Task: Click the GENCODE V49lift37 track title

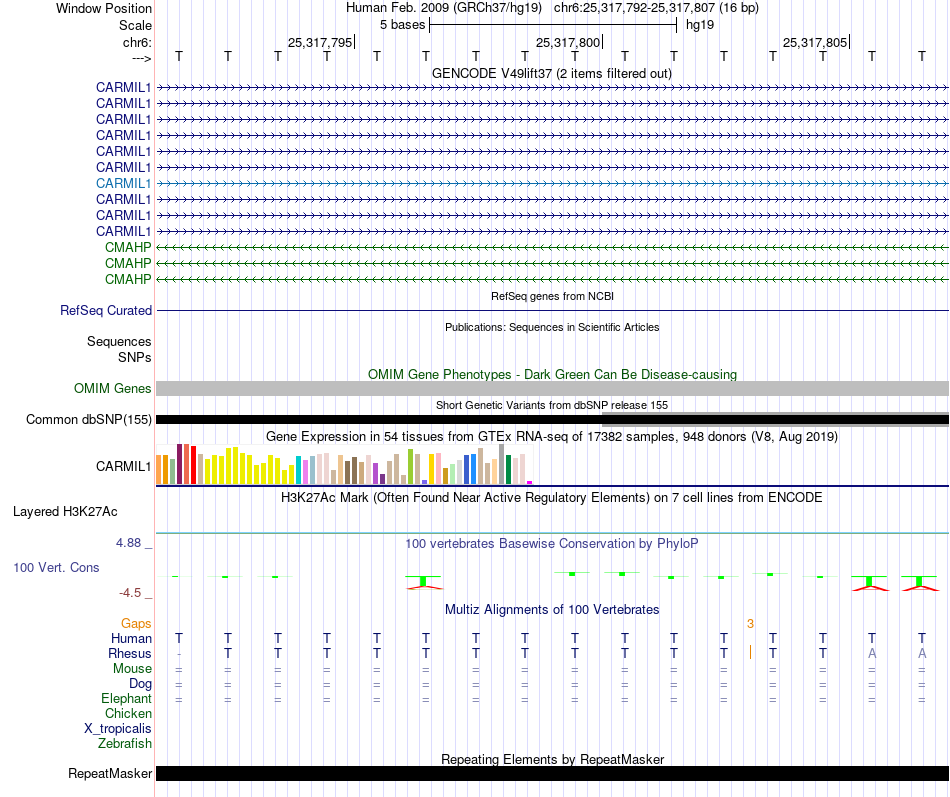Action: pyautogui.click(x=551, y=73)
